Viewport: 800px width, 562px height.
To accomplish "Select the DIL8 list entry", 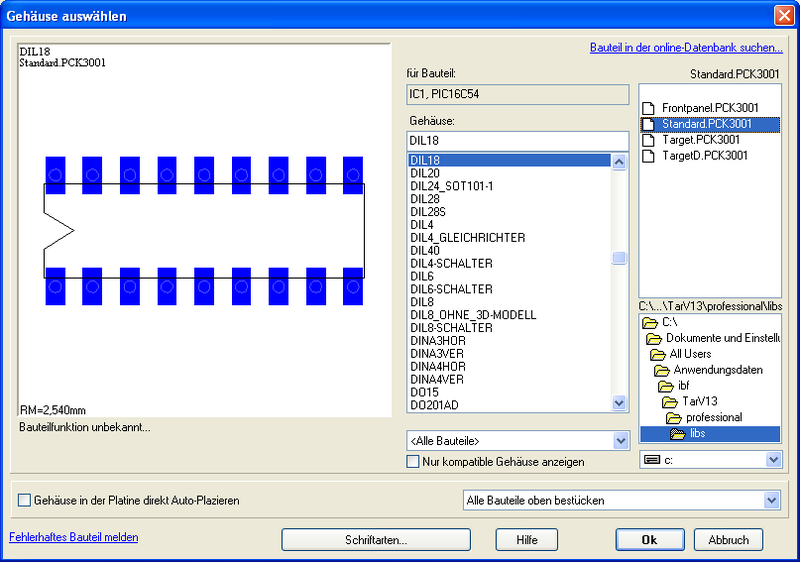I will [509, 302].
